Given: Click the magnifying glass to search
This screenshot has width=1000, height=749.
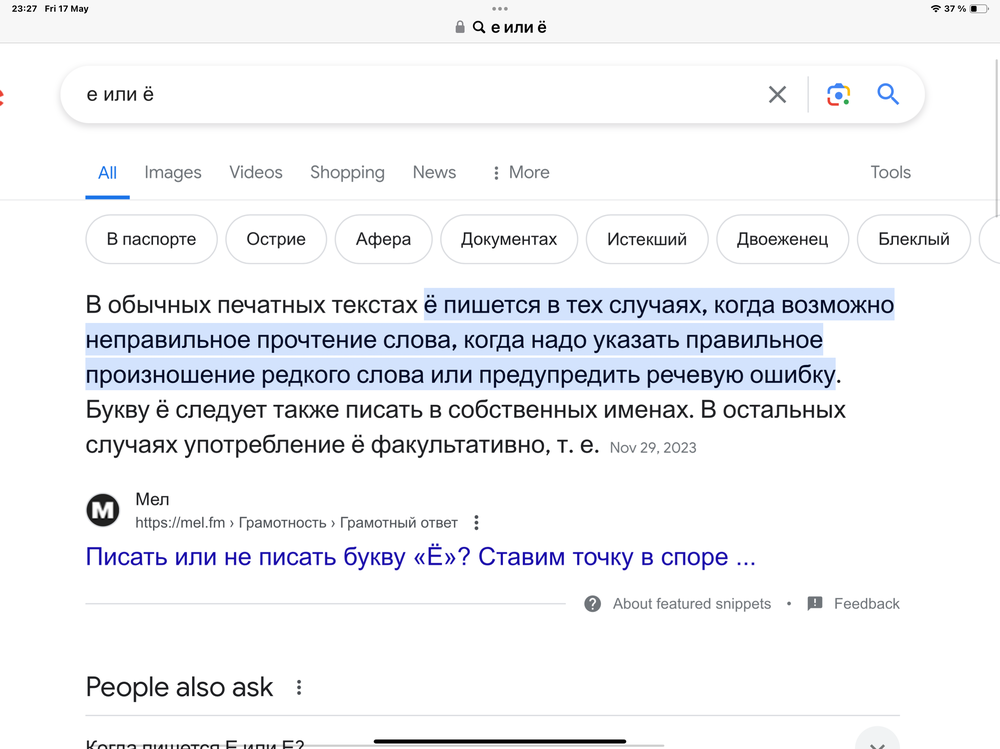Looking at the screenshot, I should coord(888,94).
